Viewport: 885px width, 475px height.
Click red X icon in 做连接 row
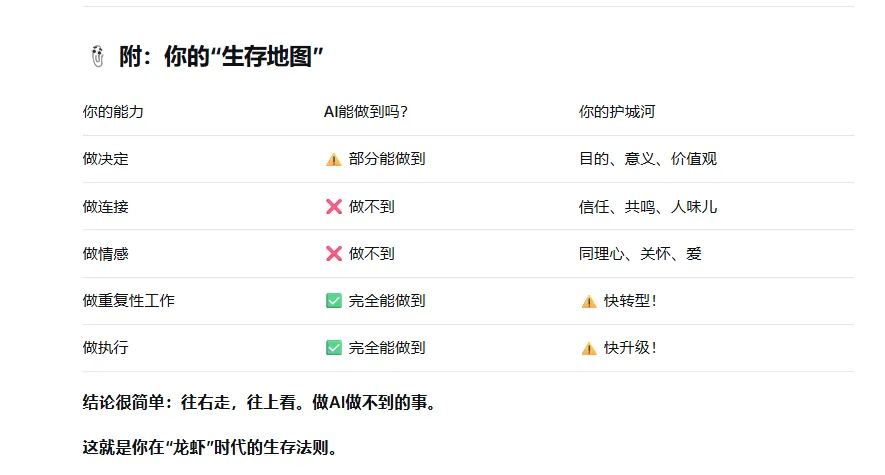(334, 206)
